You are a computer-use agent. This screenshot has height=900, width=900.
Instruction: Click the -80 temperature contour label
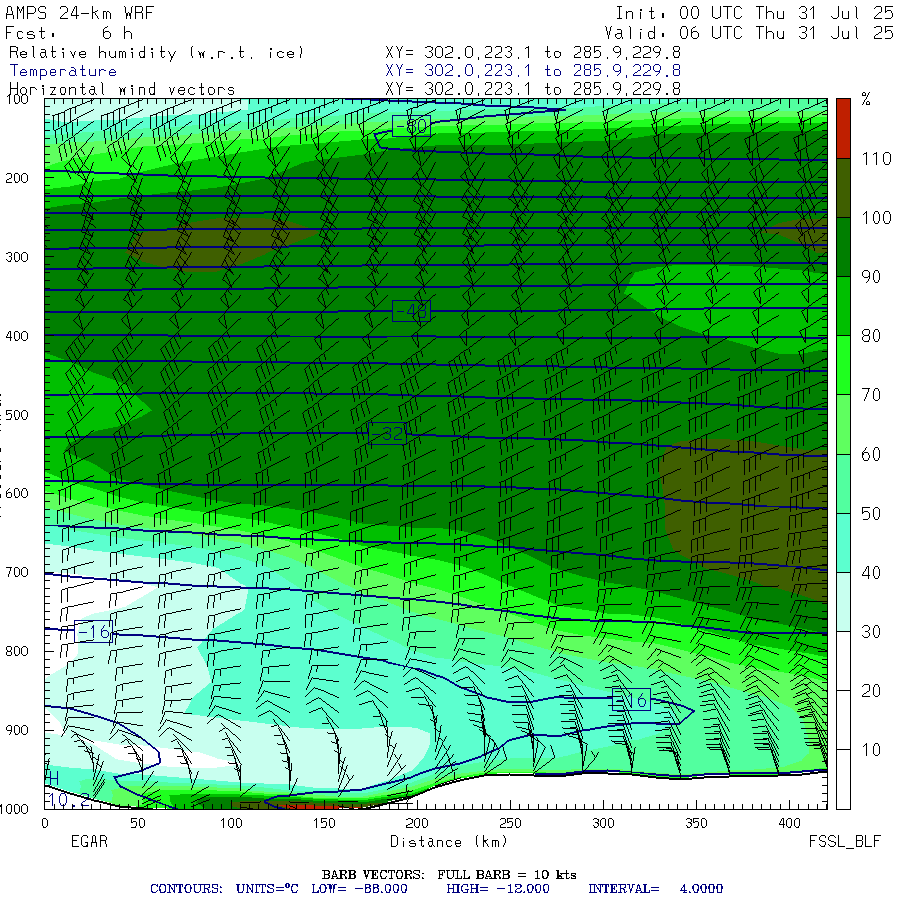click(412, 126)
